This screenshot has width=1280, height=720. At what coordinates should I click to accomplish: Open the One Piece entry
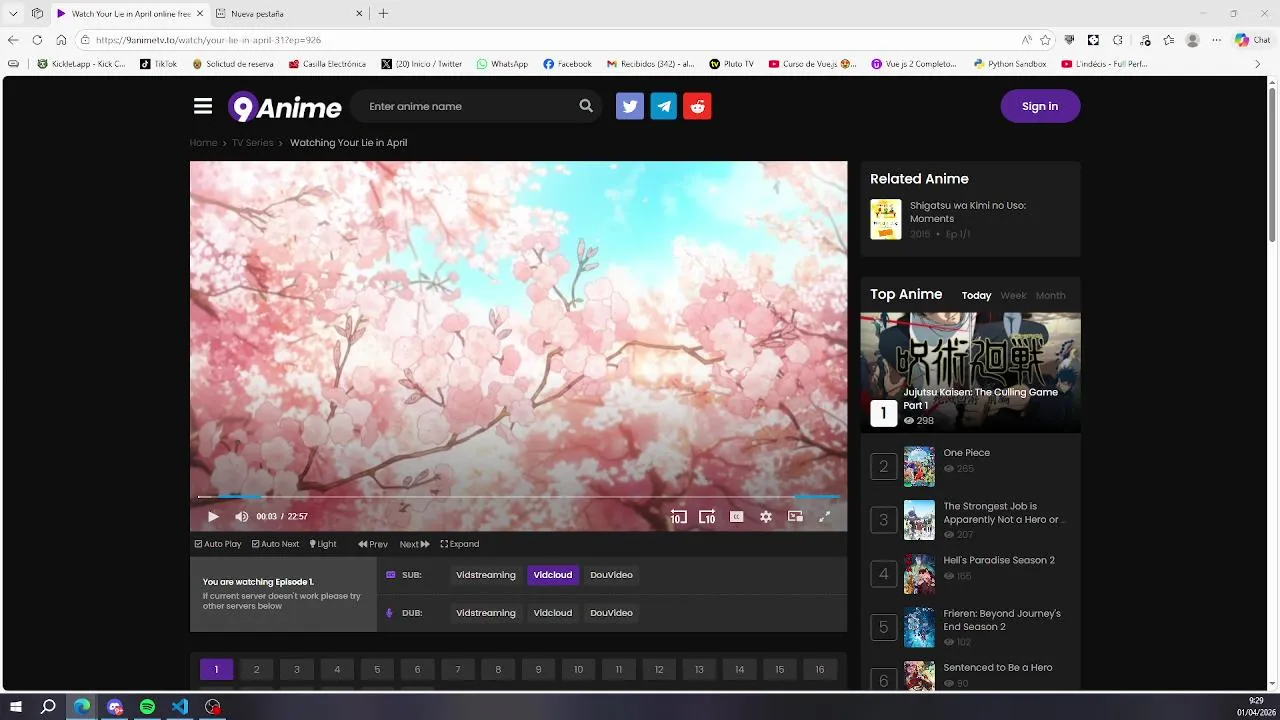coord(966,453)
